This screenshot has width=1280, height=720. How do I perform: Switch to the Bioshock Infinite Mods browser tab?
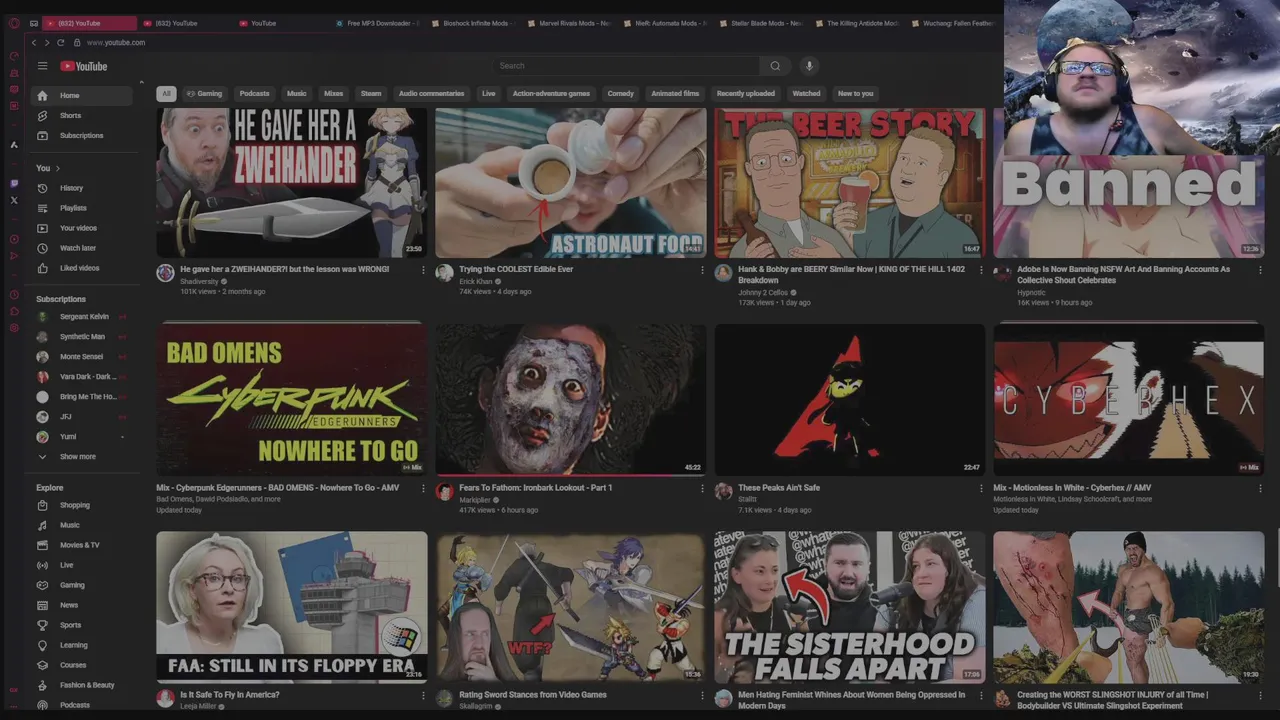pyautogui.click(x=475, y=23)
